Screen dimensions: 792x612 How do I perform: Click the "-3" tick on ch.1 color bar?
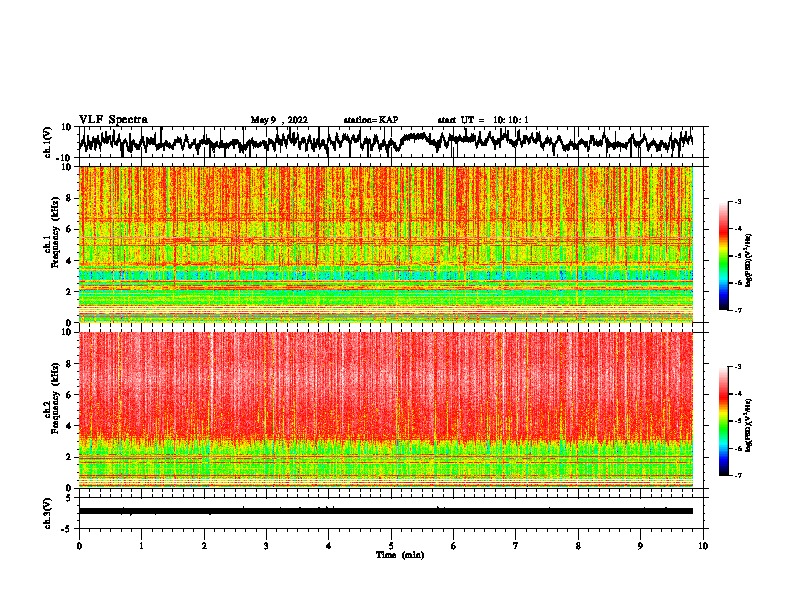point(737,202)
